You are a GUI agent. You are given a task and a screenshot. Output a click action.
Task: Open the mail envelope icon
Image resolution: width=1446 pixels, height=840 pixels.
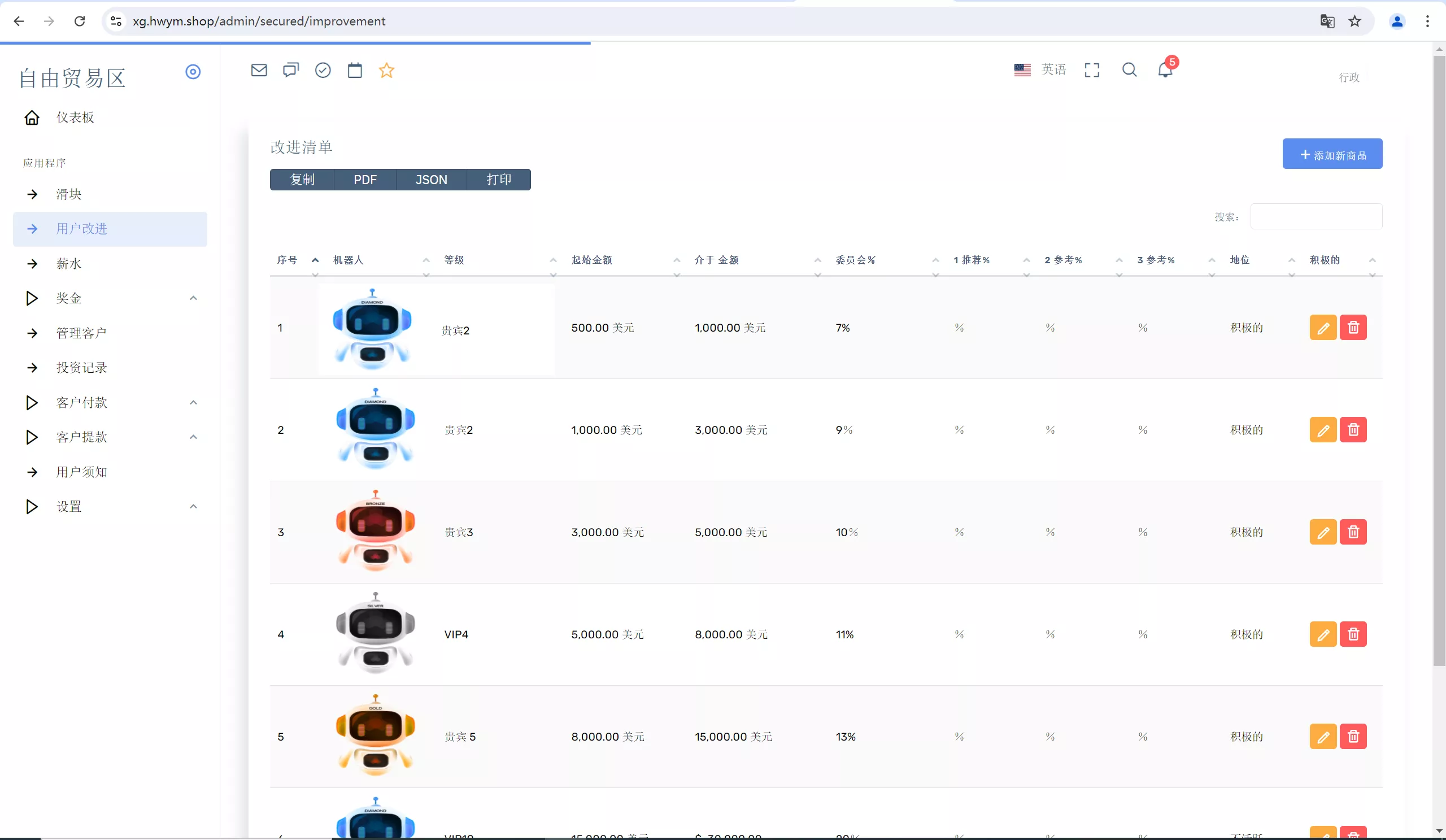(x=259, y=70)
